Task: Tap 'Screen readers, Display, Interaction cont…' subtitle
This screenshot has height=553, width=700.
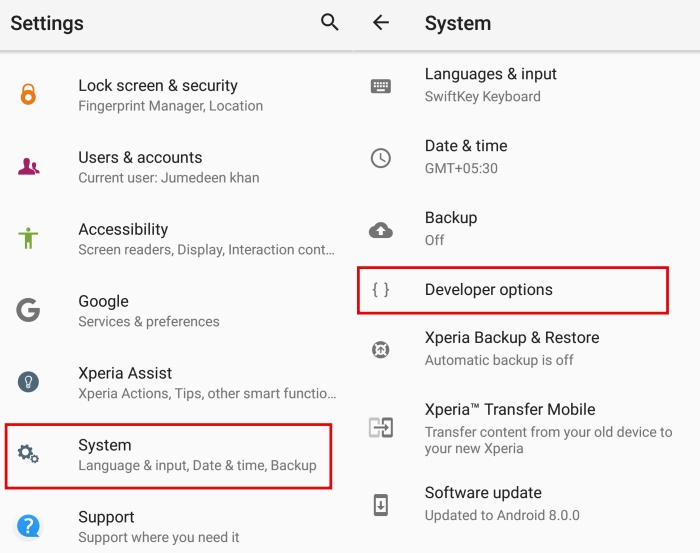Action: coord(206,249)
